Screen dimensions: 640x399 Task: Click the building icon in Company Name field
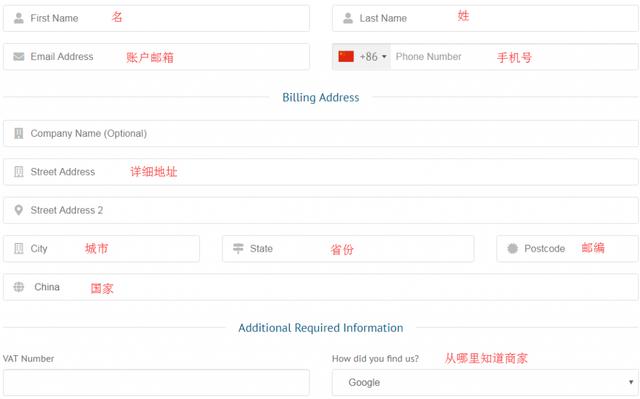coord(19,133)
